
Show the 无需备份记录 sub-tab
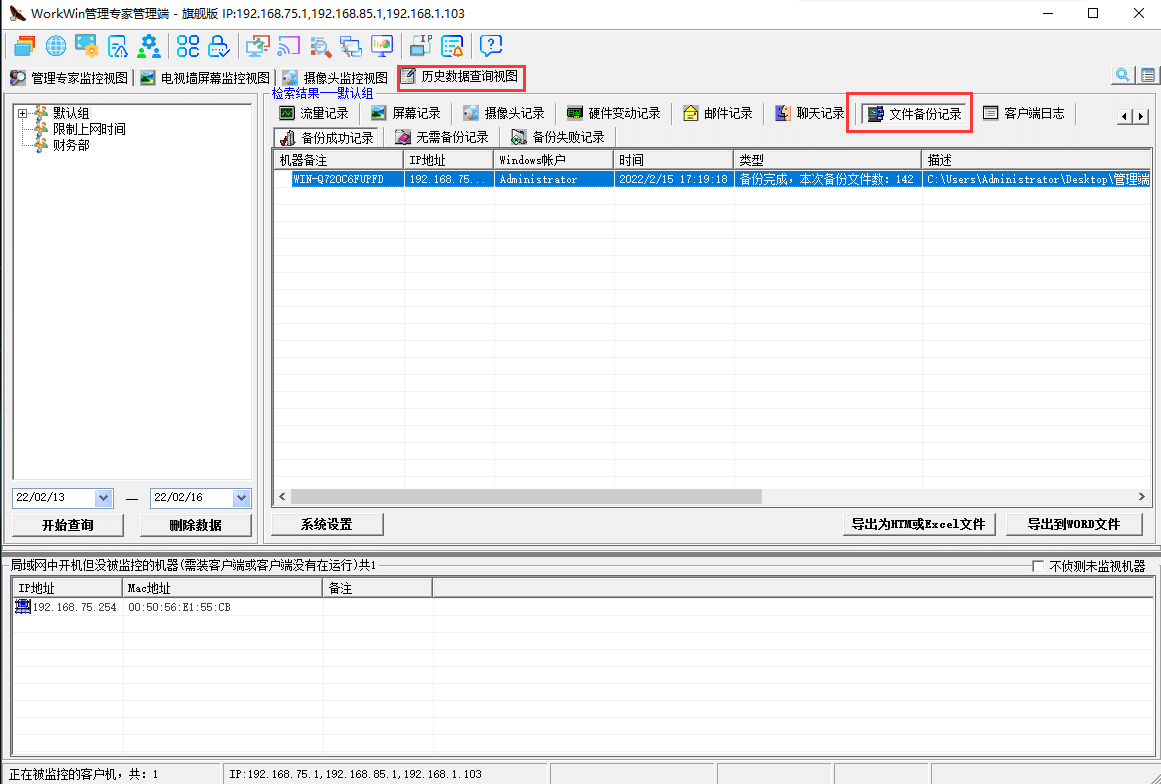coord(442,138)
